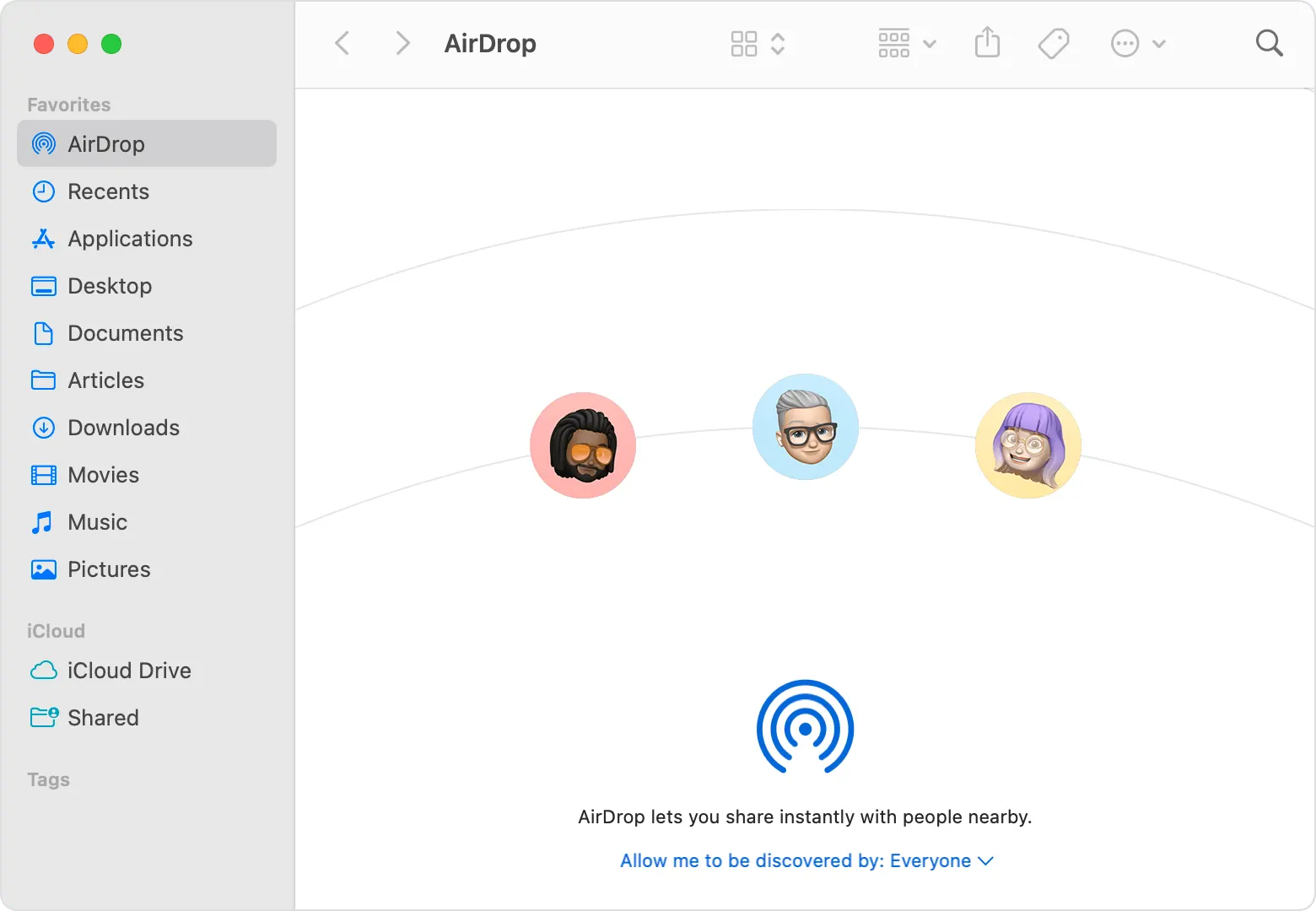The width and height of the screenshot is (1316, 911).
Task: Open the More actions ellipsis icon
Action: (x=1125, y=44)
